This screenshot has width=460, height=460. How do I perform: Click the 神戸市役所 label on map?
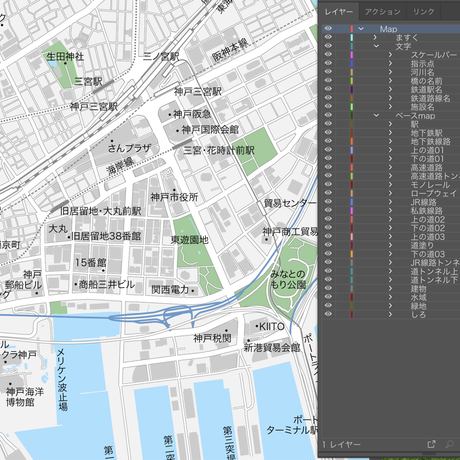174,197
